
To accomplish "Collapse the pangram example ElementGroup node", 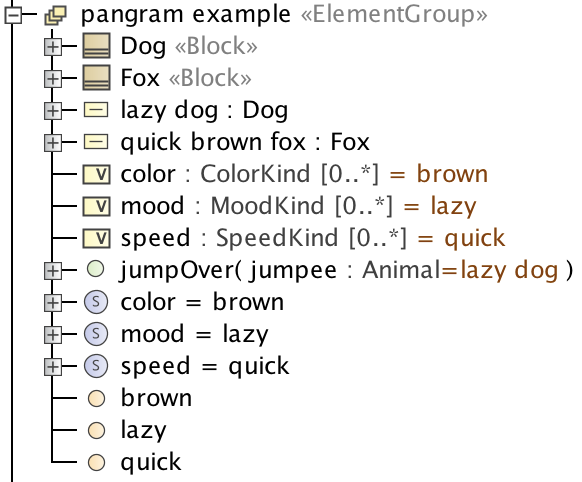I will [x=13, y=16].
